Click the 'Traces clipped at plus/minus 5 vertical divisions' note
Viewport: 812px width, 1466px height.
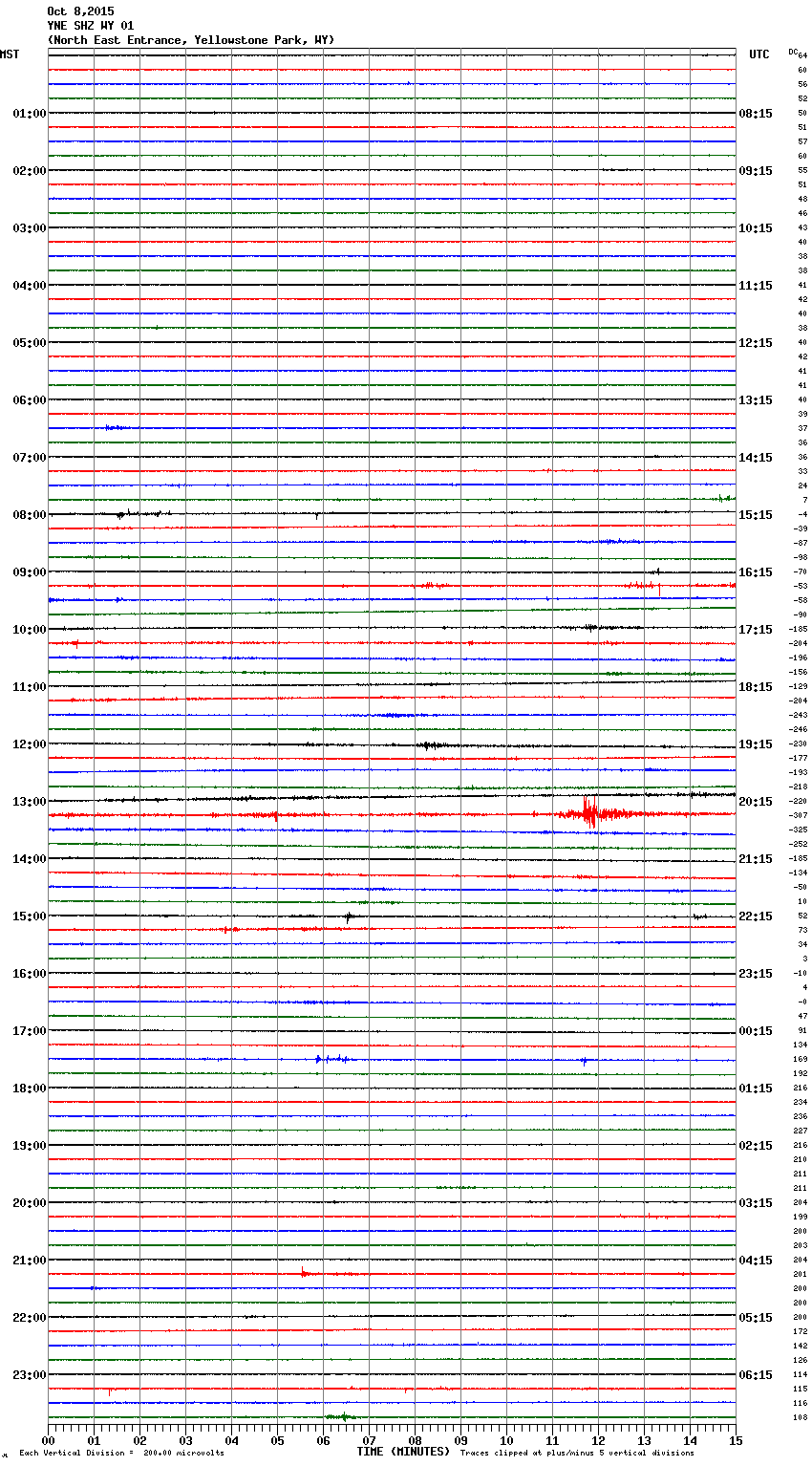click(577, 1453)
